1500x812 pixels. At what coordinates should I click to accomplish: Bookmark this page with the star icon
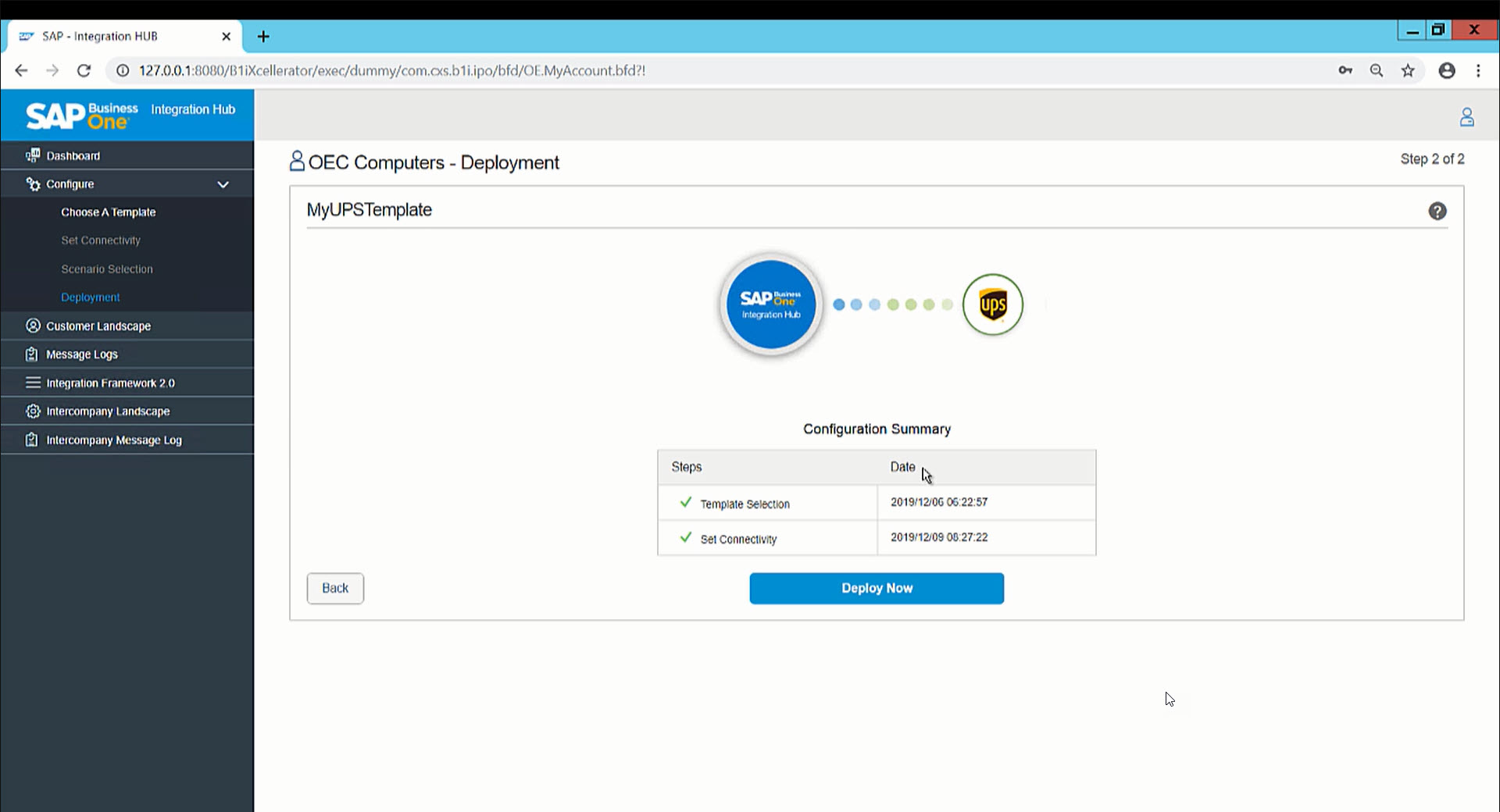click(x=1408, y=70)
